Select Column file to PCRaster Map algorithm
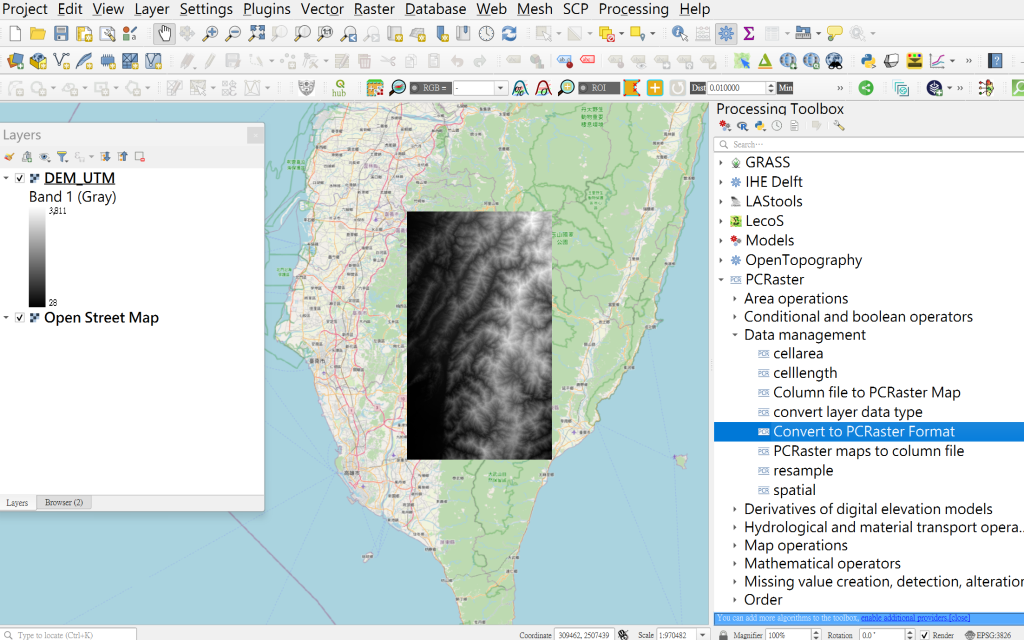 pyautogui.click(x=869, y=392)
